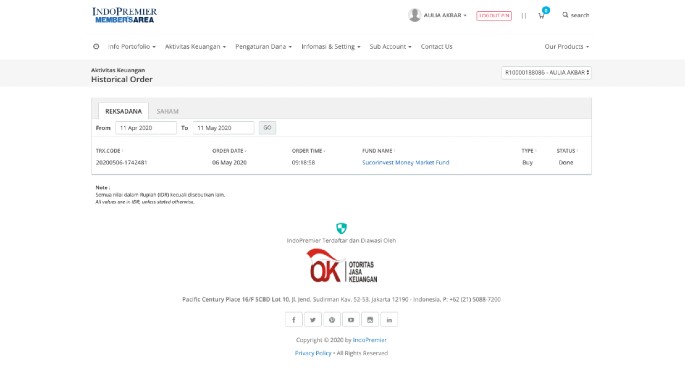Click the 06 May 2020 order date cell
Viewport: 685px width, 377px height.
pyautogui.click(x=229, y=163)
